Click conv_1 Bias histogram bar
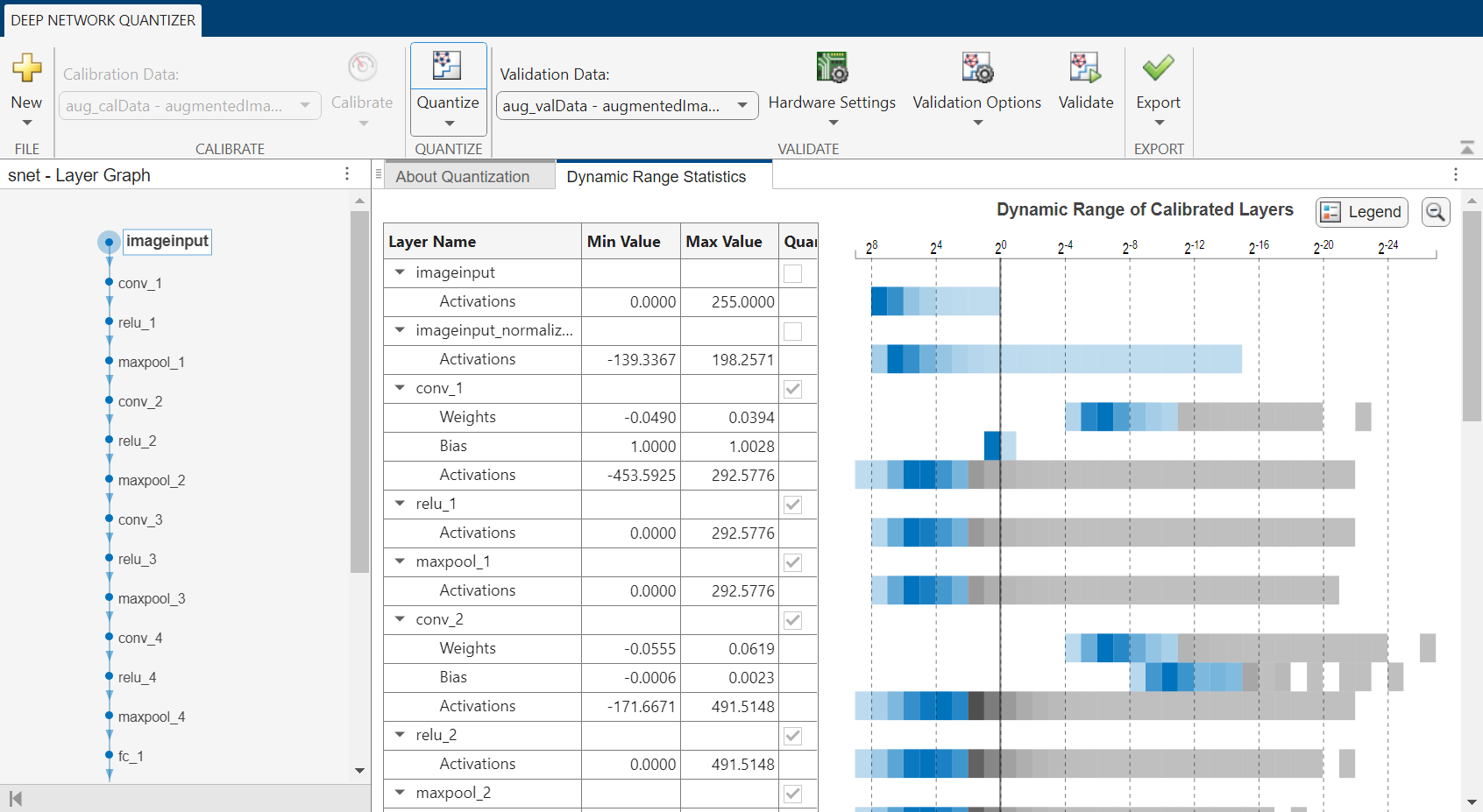 [1000, 446]
